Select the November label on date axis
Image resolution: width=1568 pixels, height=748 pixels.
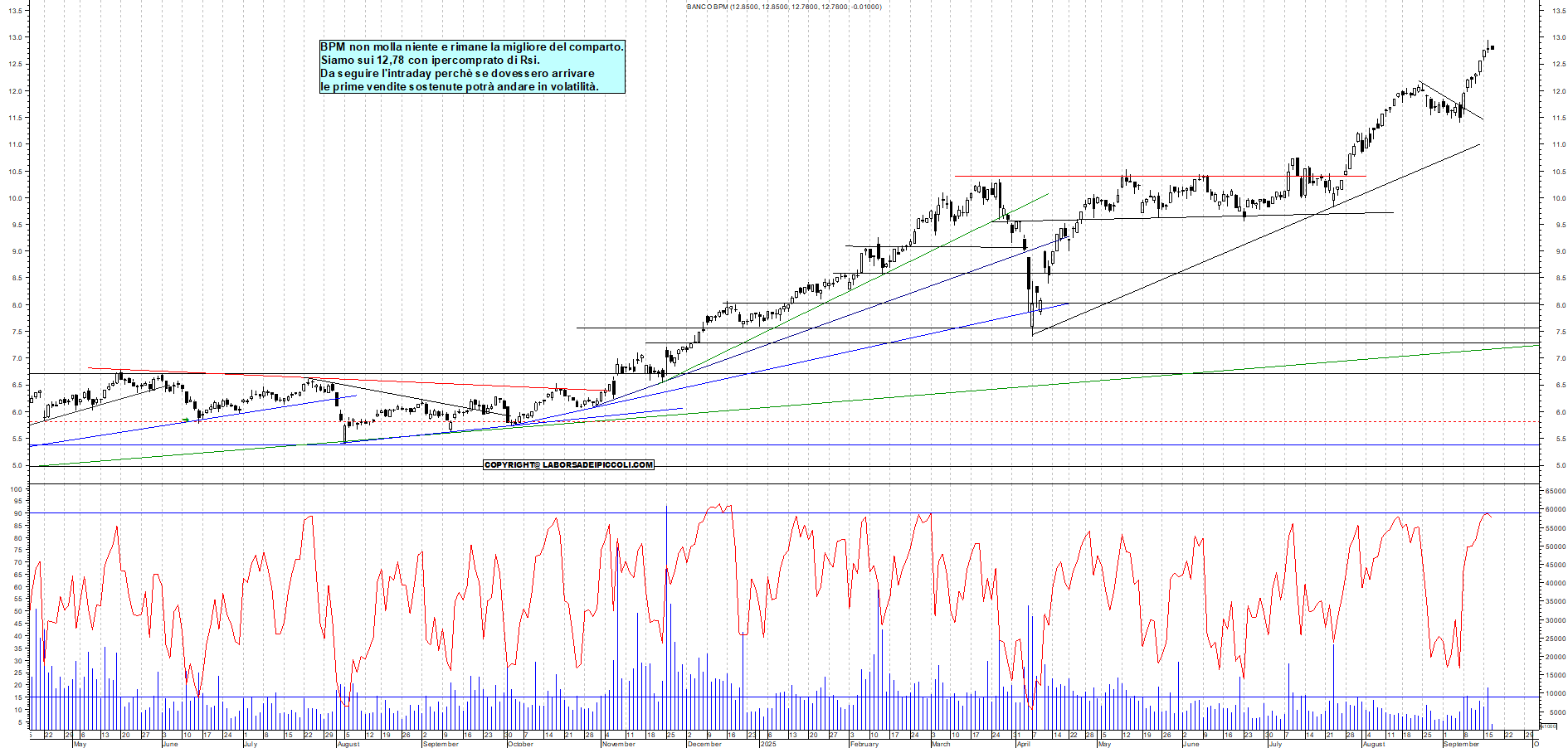(618, 744)
